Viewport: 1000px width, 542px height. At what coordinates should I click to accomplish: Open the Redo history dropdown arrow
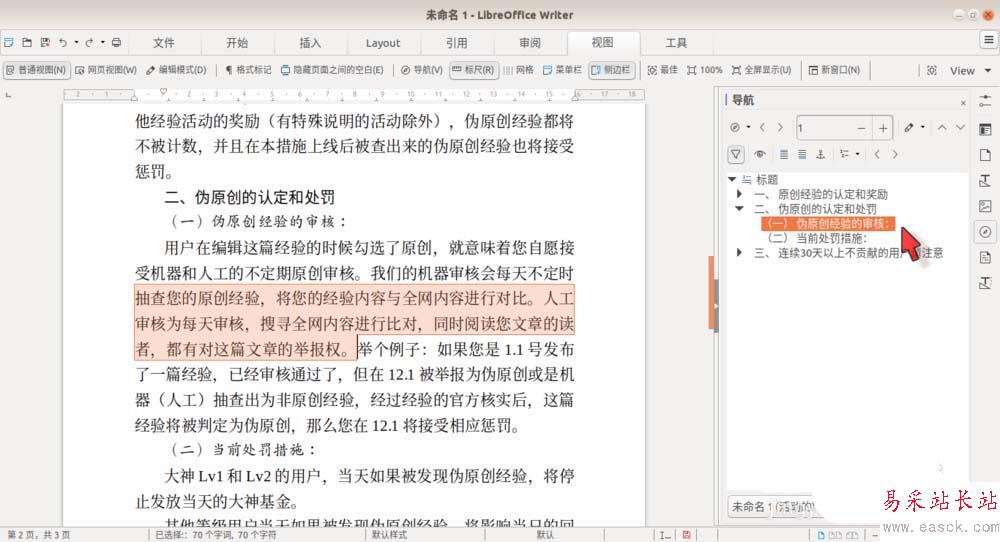point(103,43)
